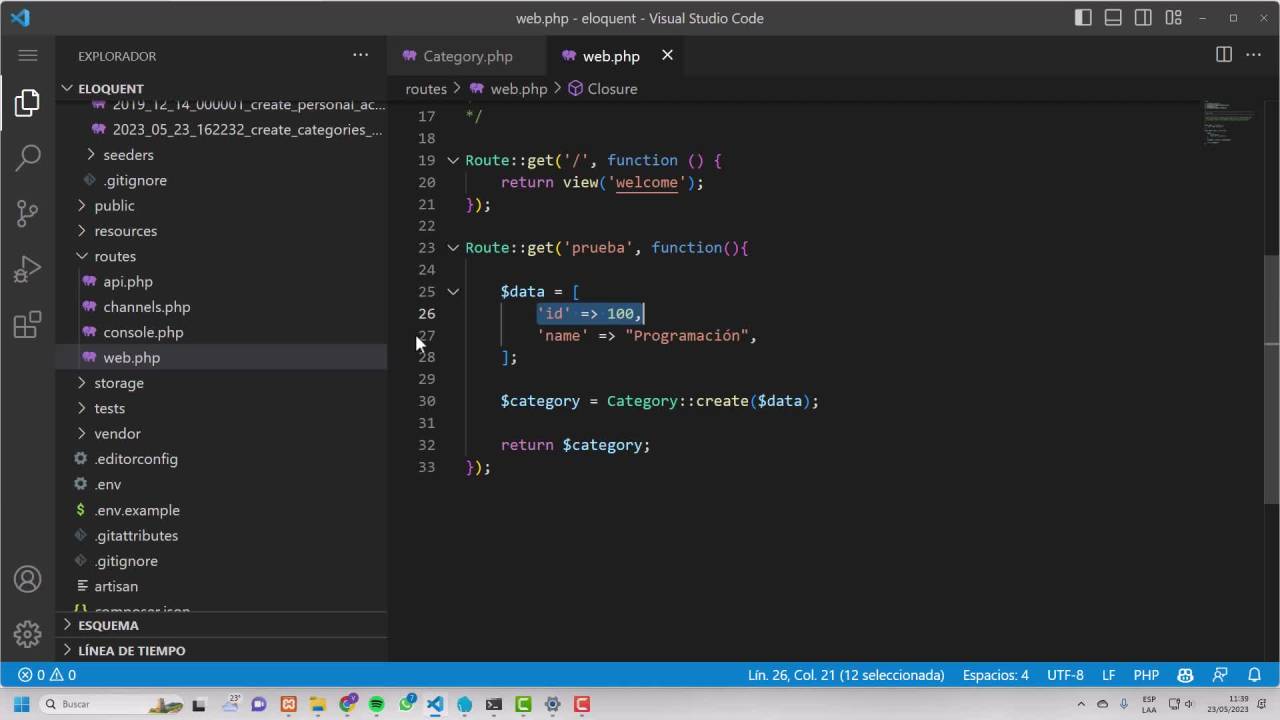1280x720 pixels.
Task: Toggle the primary sidebar layout button
Action: click(x=1083, y=18)
